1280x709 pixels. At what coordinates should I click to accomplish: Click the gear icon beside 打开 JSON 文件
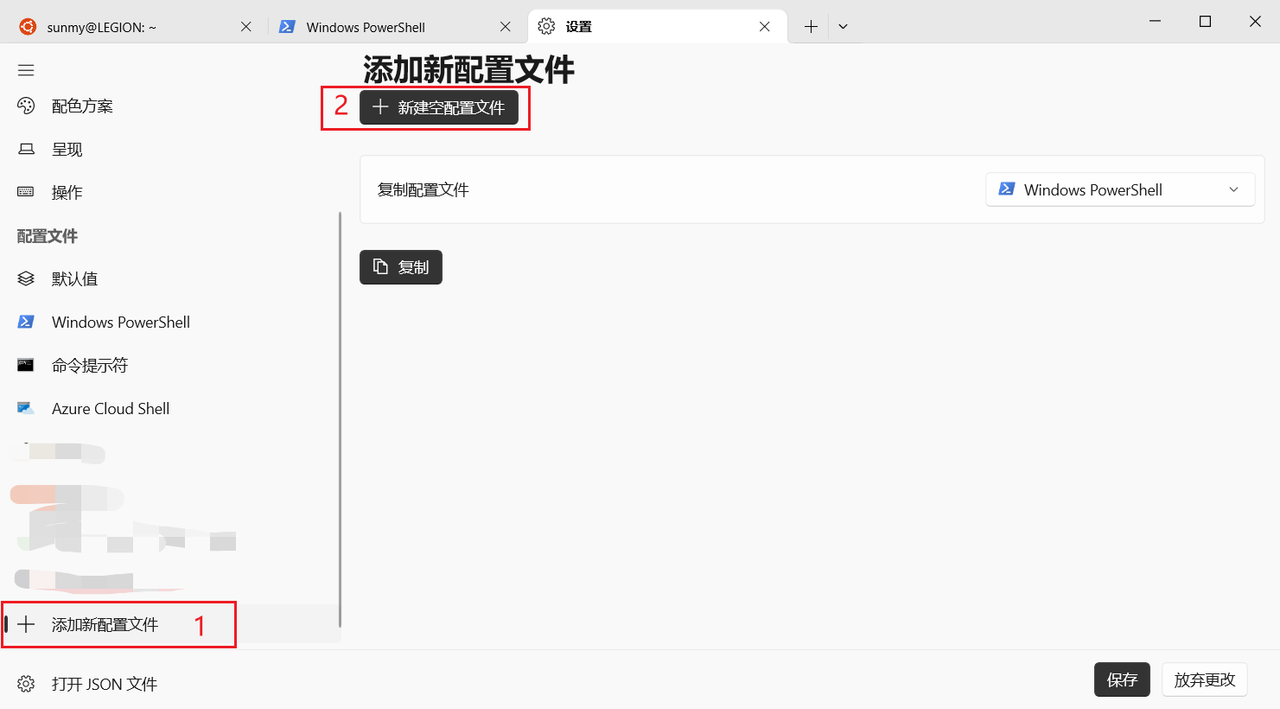click(x=26, y=684)
